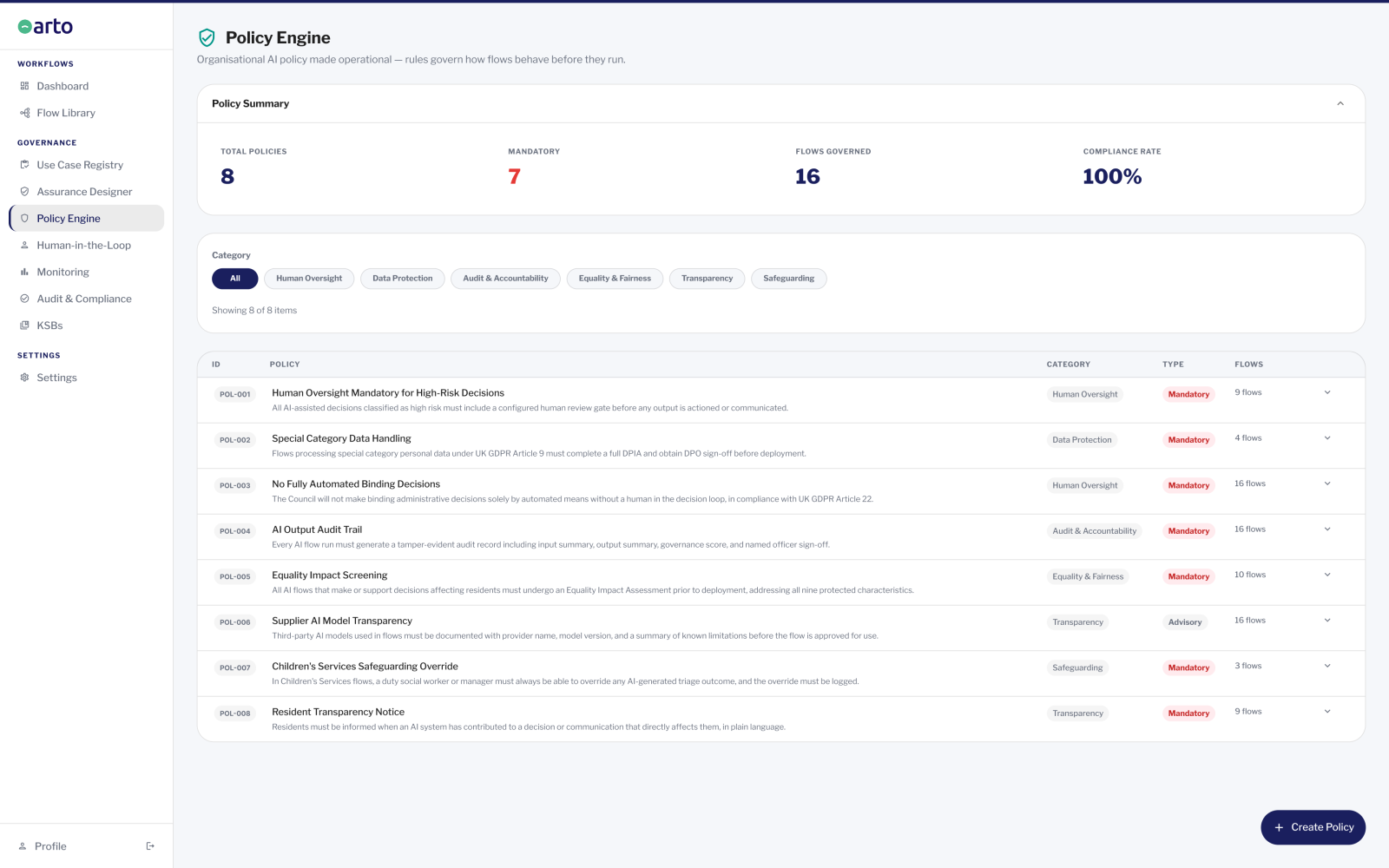Click the POL-006 ID badge
This screenshot has width=1389, height=868.
pos(234,622)
